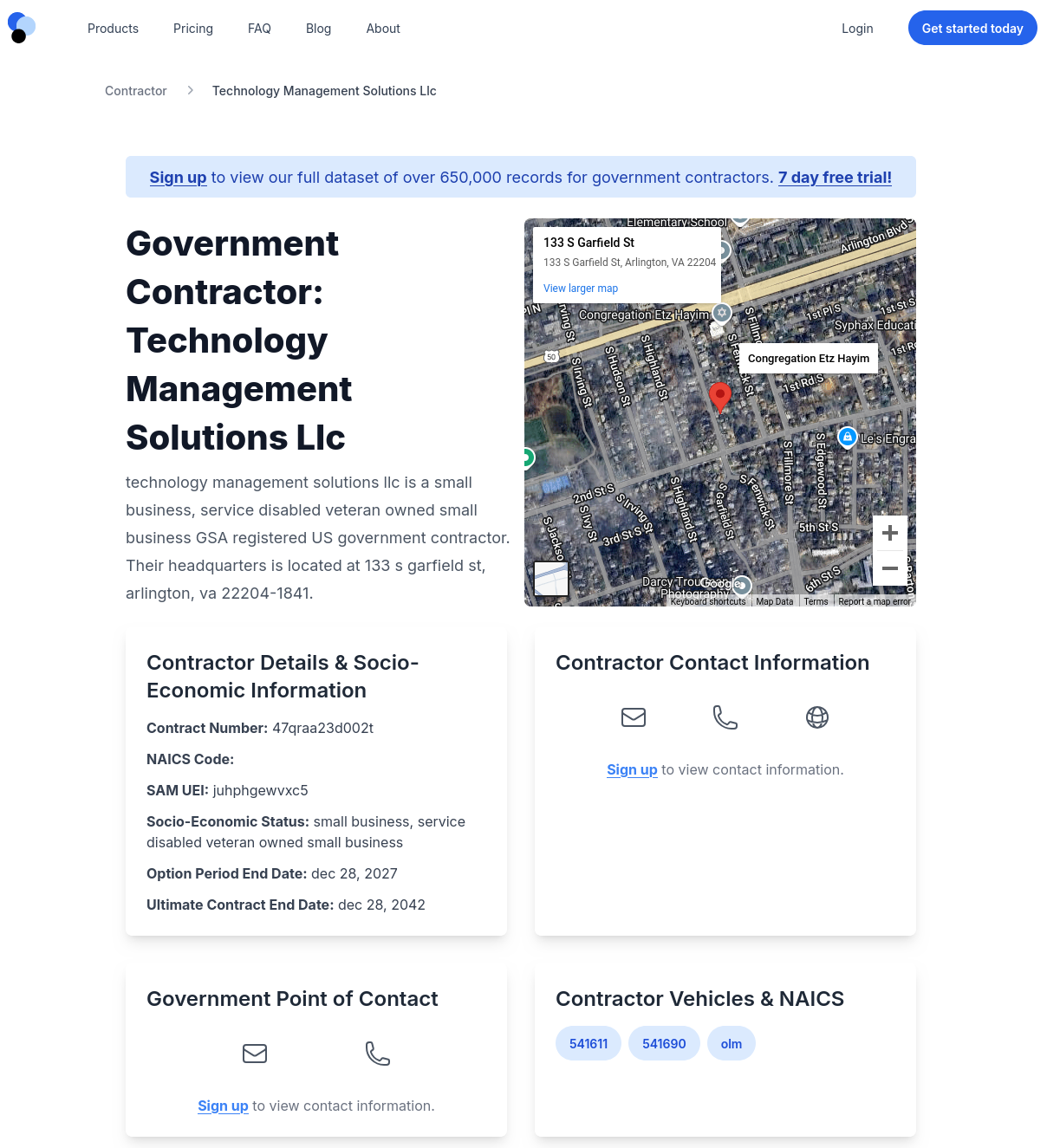Click the Login link
Image resolution: width=1047 pixels, height=1148 pixels.
tap(857, 29)
